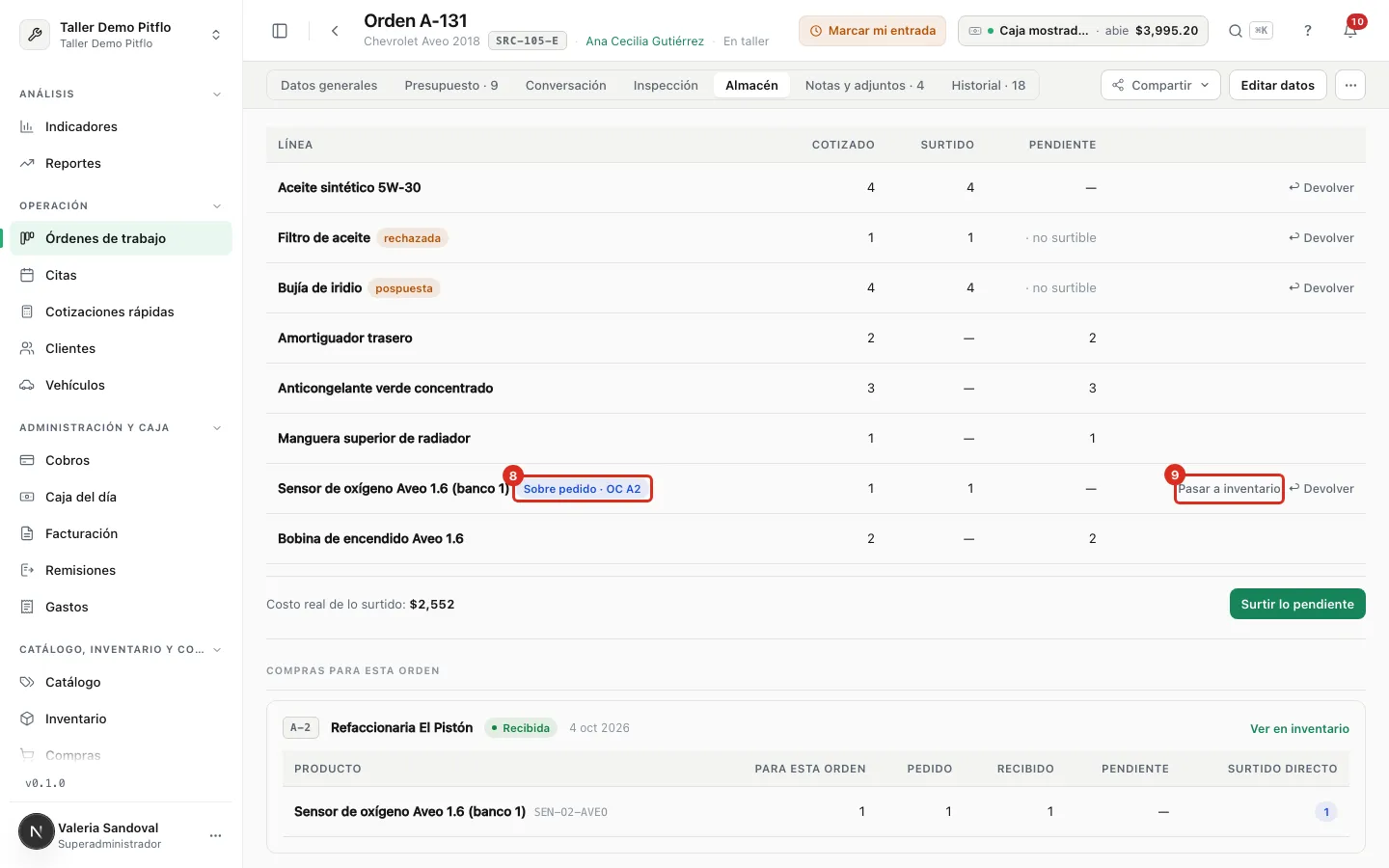Click the Inventario box icon
This screenshot has height=868, width=1389.
pos(27,719)
